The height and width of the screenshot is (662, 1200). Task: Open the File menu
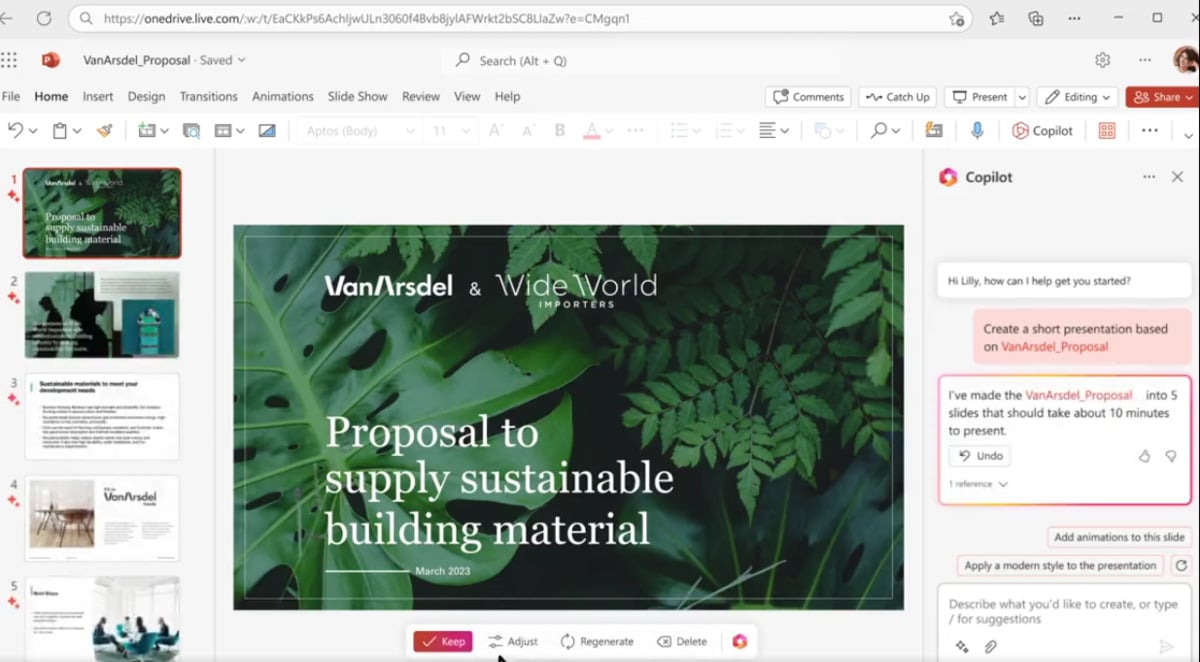pos(11,97)
